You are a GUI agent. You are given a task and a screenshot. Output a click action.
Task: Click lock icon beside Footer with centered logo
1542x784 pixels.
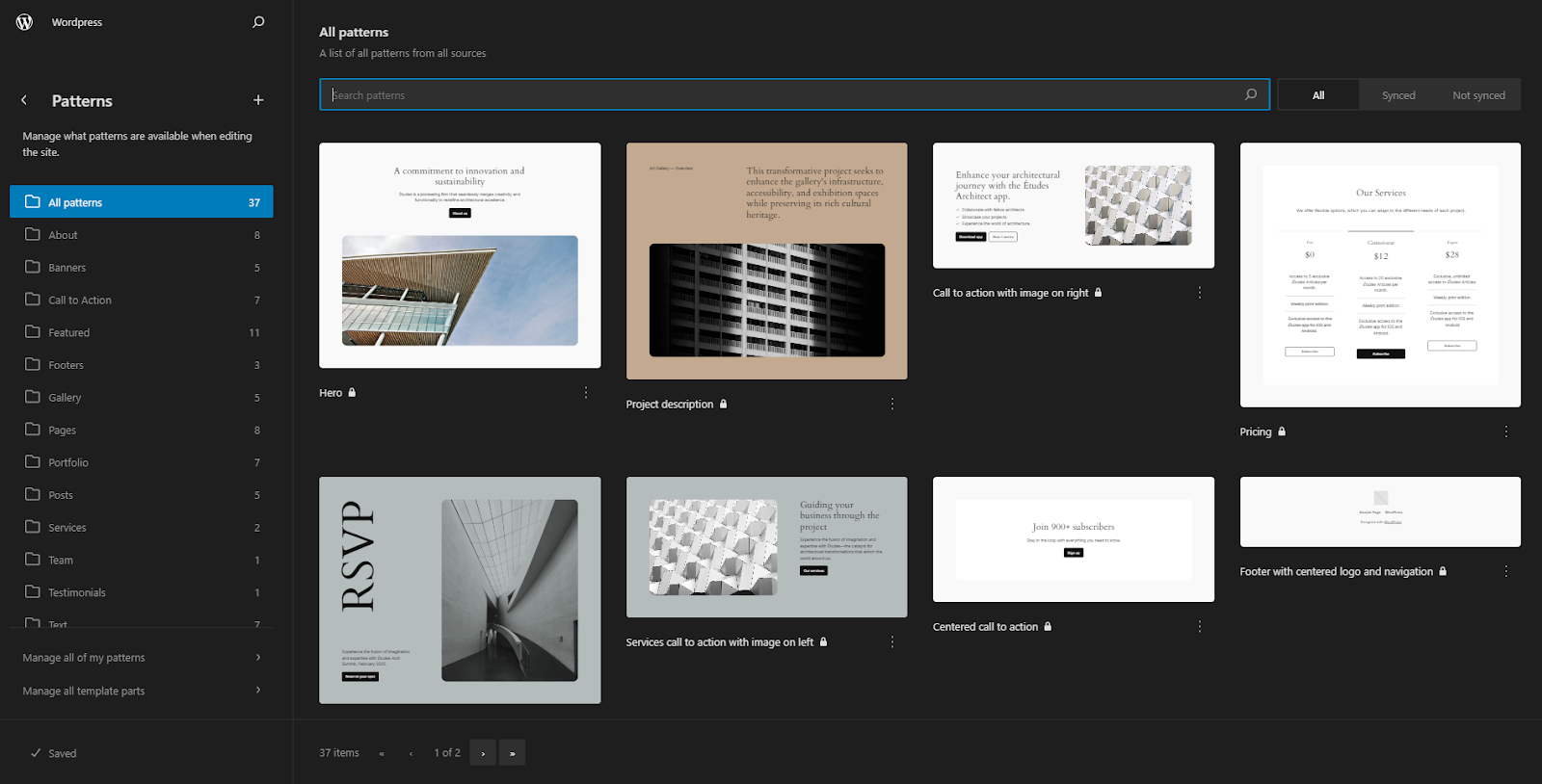1443,571
